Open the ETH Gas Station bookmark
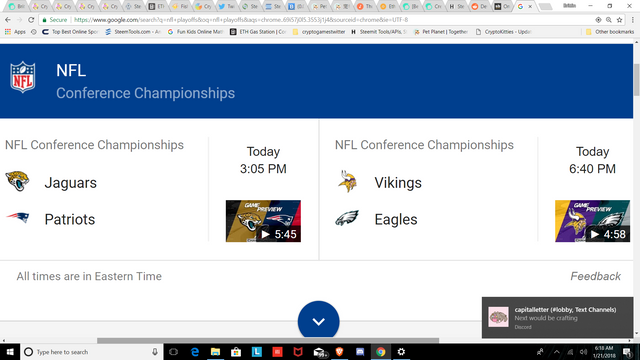This screenshot has height=360, width=640. point(258,31)
